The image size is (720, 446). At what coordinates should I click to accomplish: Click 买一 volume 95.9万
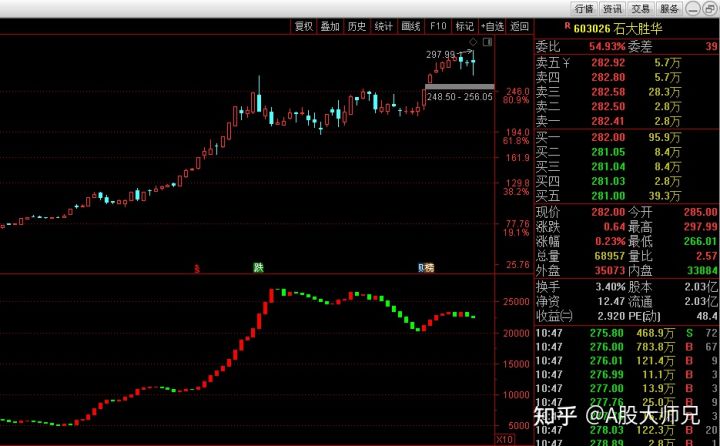coord(664,137)
